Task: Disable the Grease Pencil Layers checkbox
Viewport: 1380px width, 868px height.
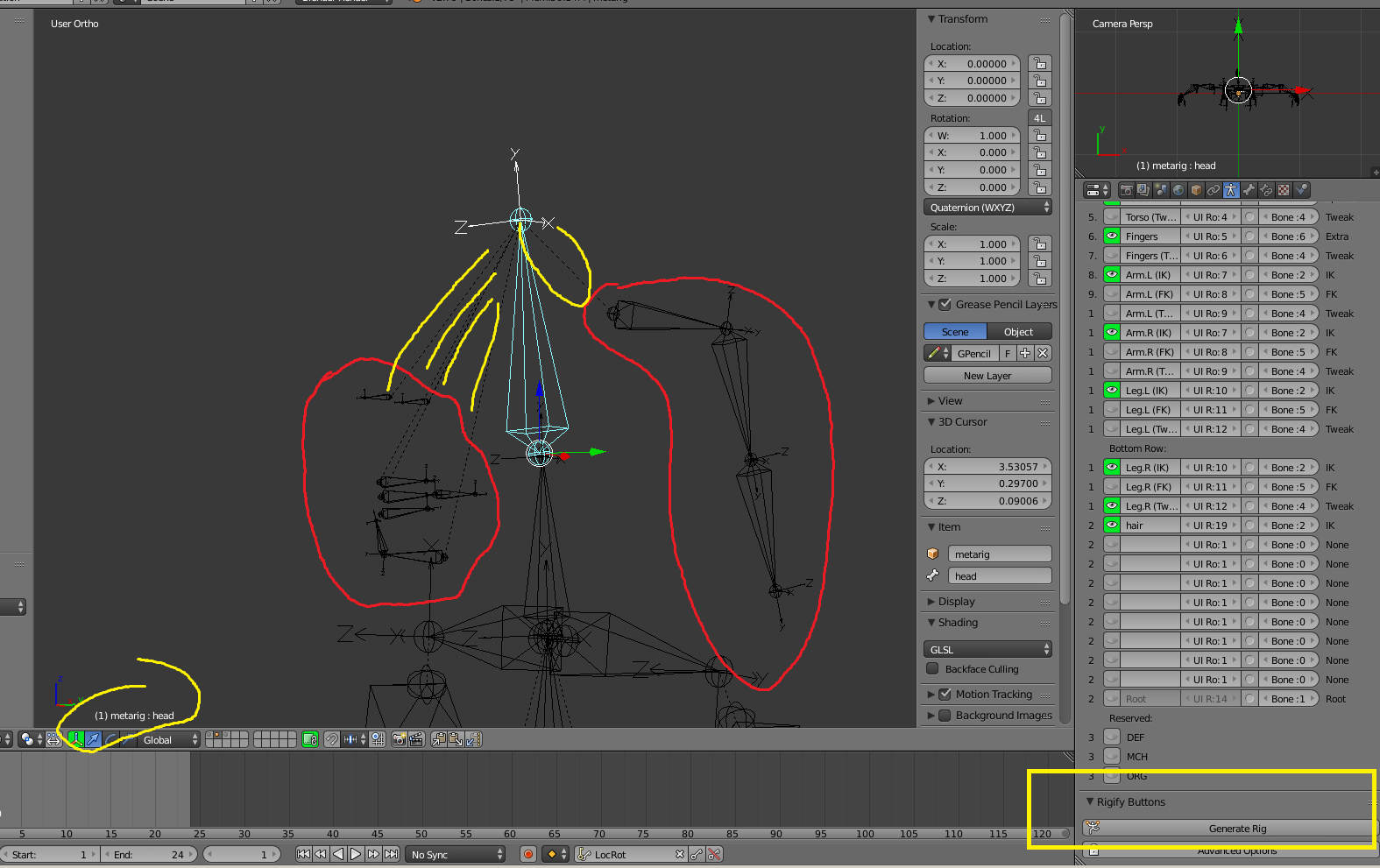Action: (945, 305)
